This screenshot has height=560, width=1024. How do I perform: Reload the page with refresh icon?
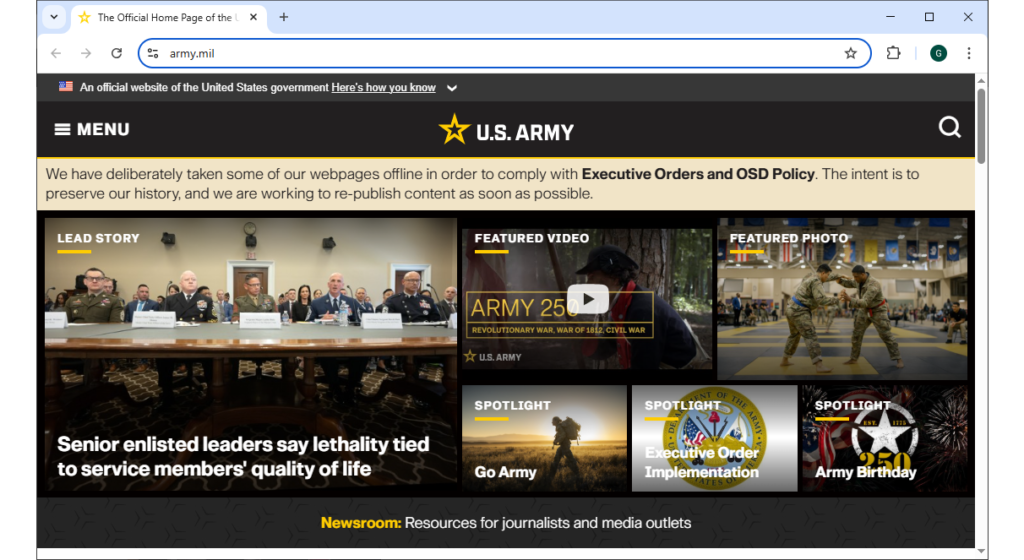click(x=116, y=54)
